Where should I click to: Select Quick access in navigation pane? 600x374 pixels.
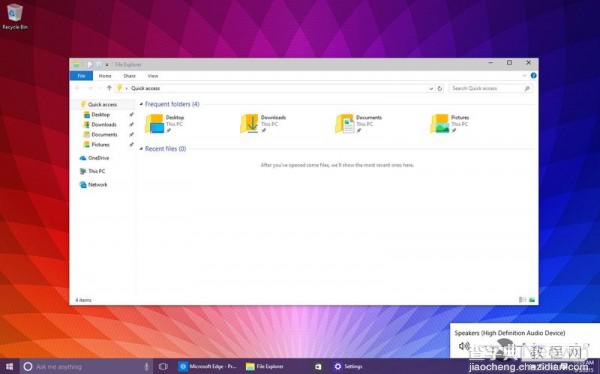click(102, 105)
